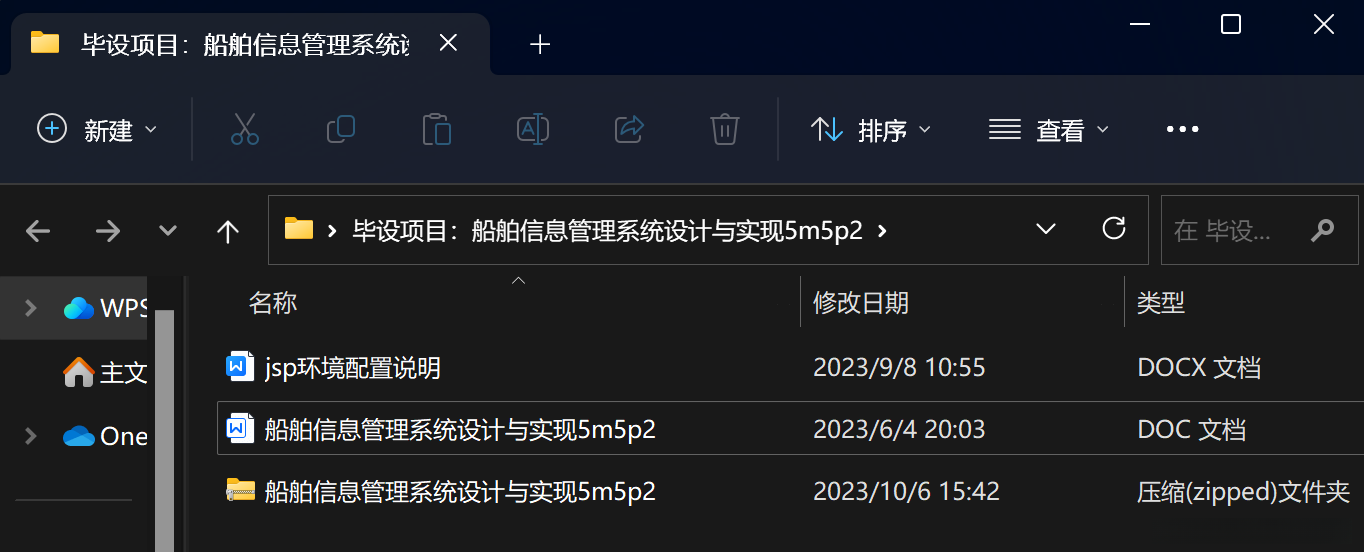This screenshot has height=552, width=1364.
Task: Add a new tab with plus button
Action: tap(540, 44)
